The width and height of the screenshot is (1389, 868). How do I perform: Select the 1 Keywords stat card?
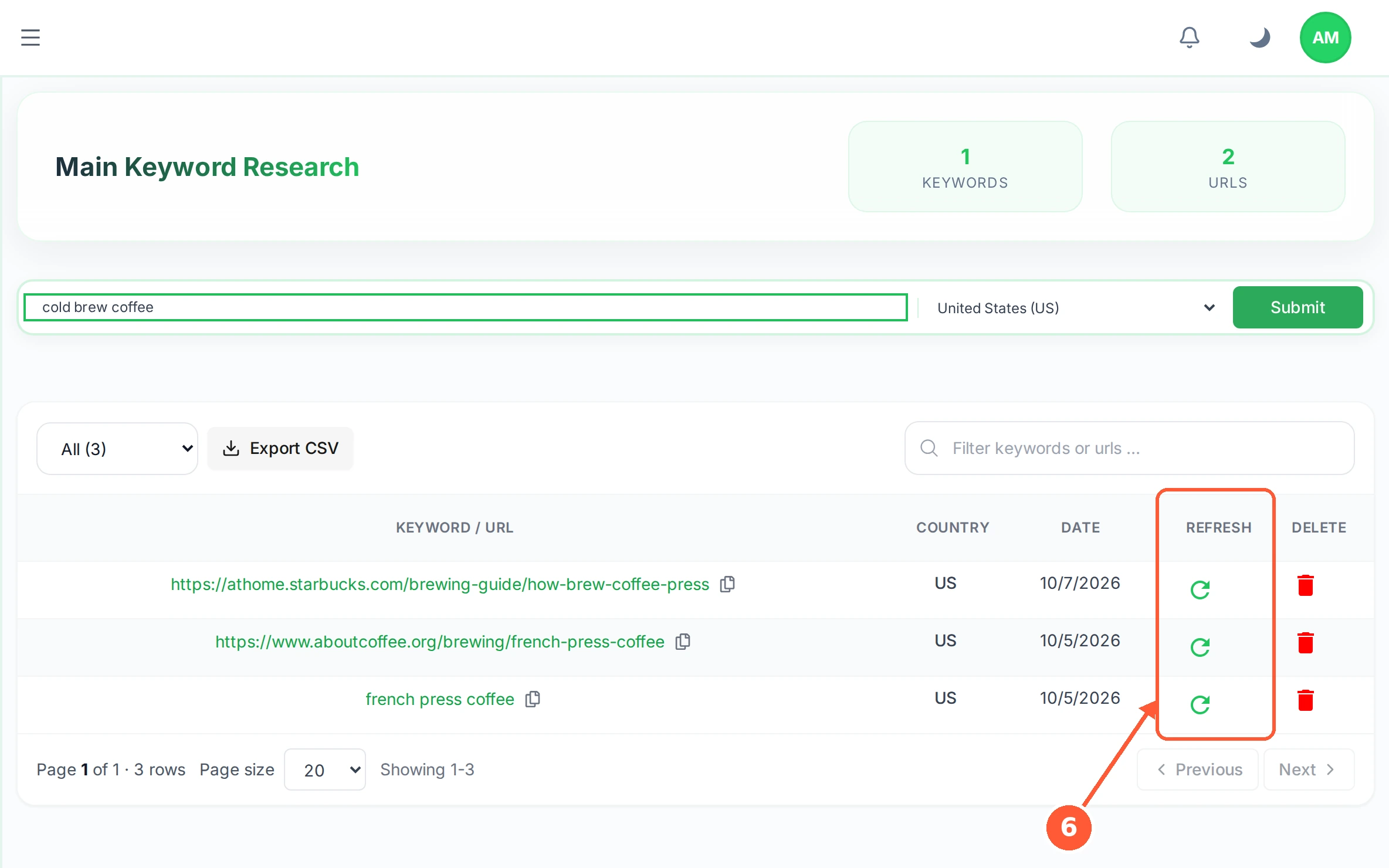click(965, 167)
